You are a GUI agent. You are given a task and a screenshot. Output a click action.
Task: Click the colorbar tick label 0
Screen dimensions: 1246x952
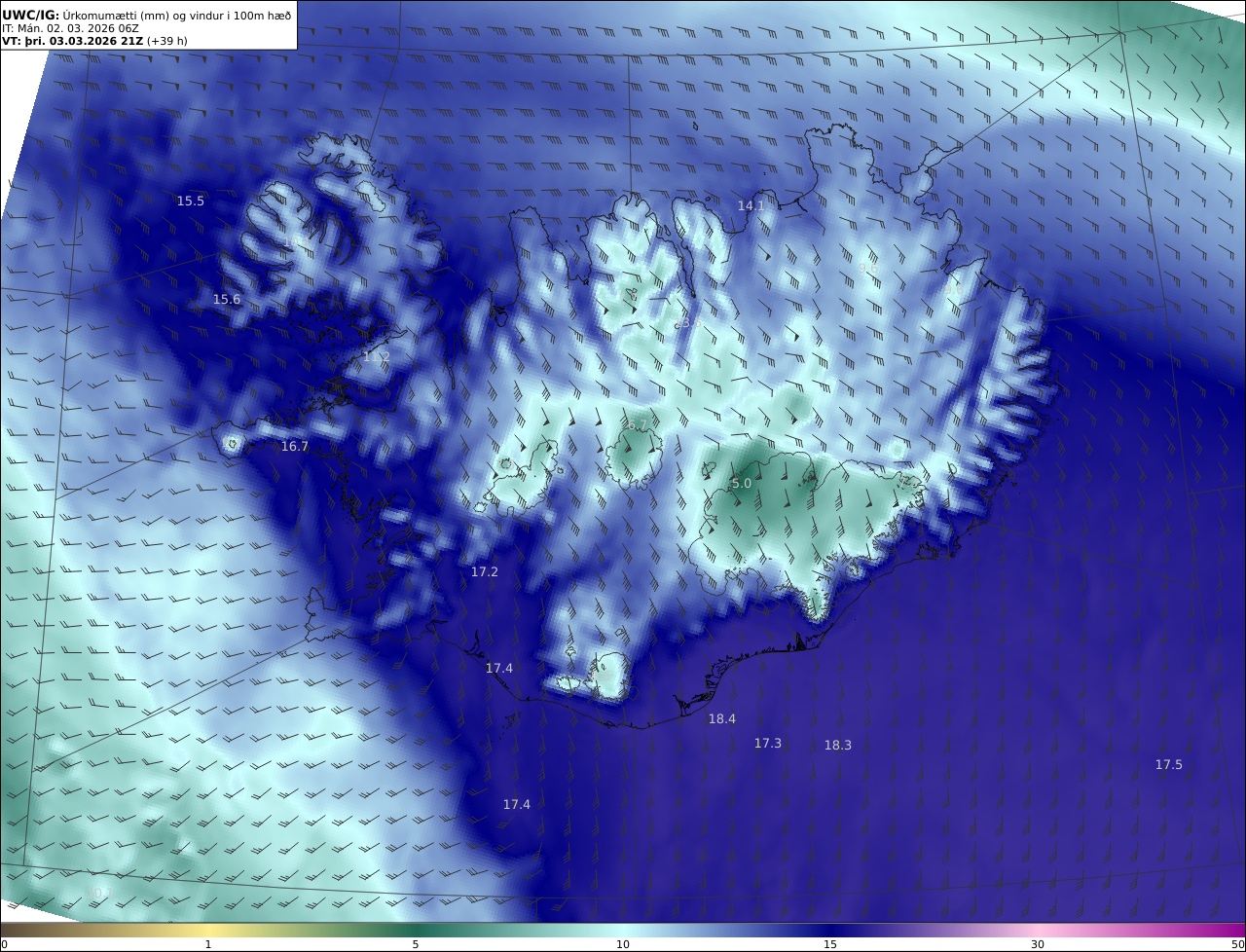pyautogui.click(x=4, y=944)
